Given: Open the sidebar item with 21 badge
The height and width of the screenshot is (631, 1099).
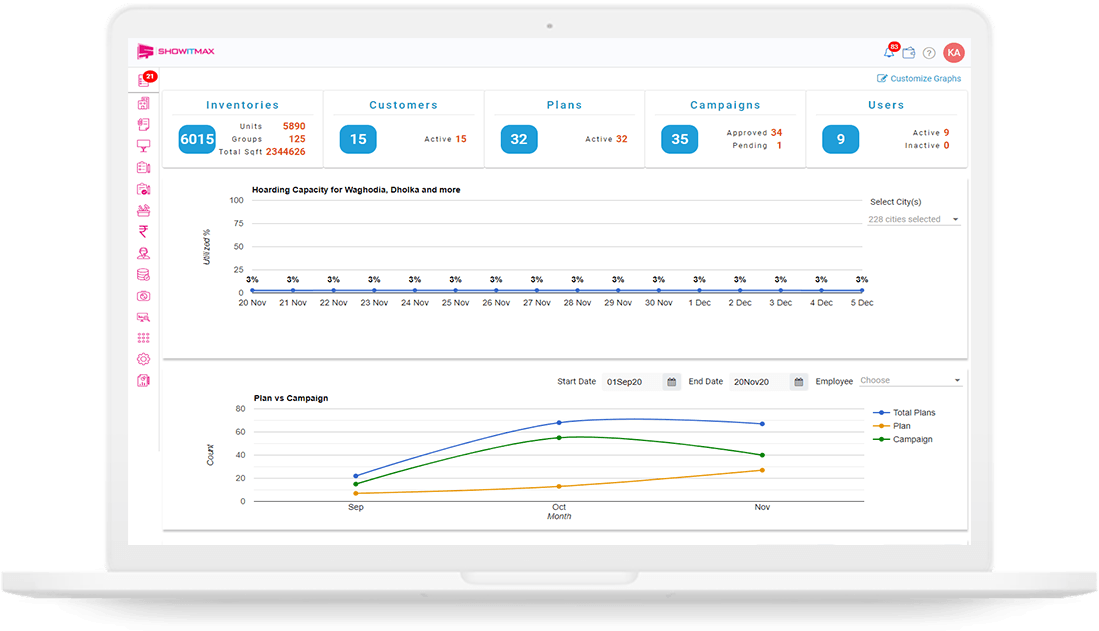Looking at the screenshot, I should pyautogui.click(x=145, y=80).
